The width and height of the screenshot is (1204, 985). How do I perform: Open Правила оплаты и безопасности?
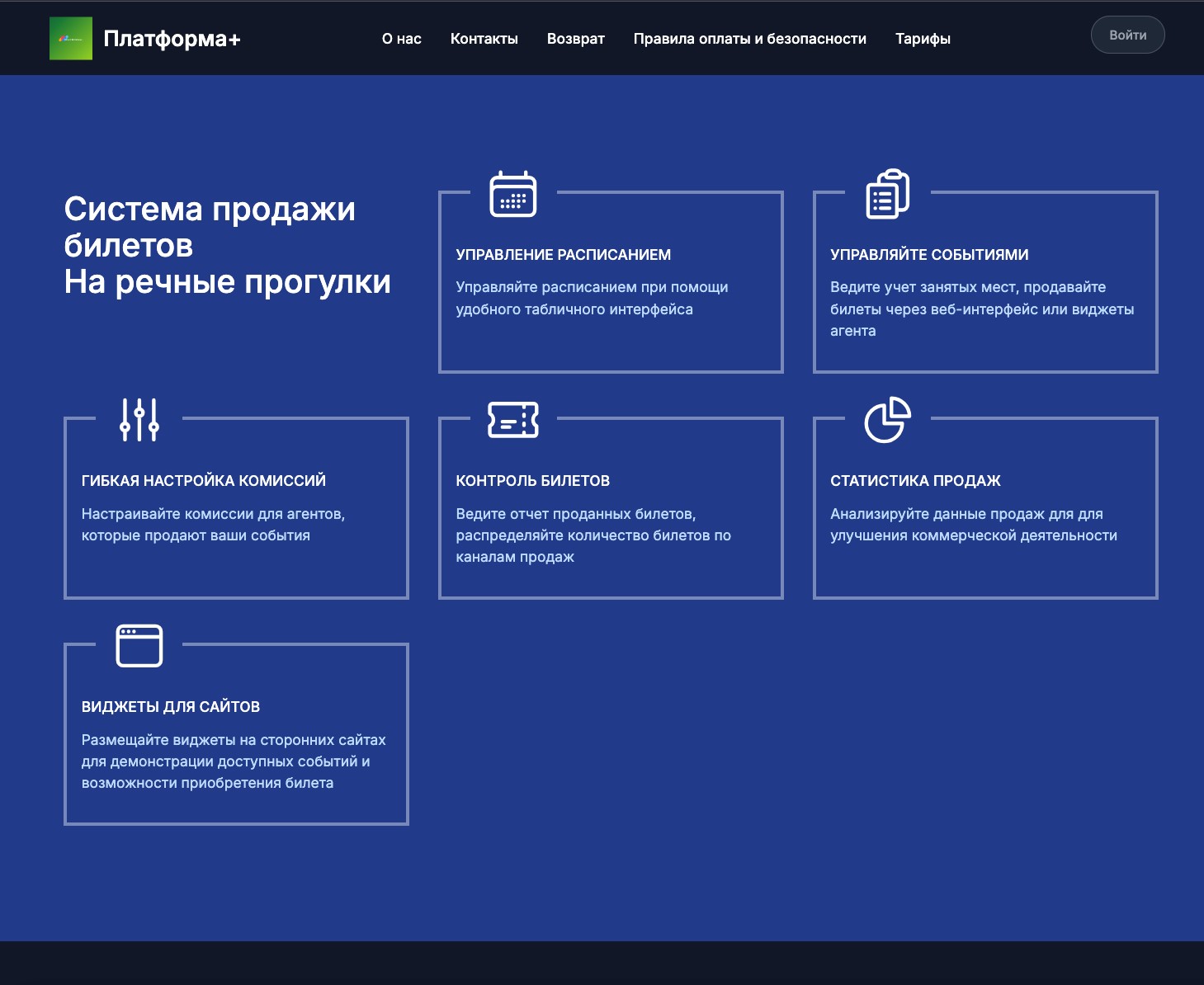coord(748,38)
